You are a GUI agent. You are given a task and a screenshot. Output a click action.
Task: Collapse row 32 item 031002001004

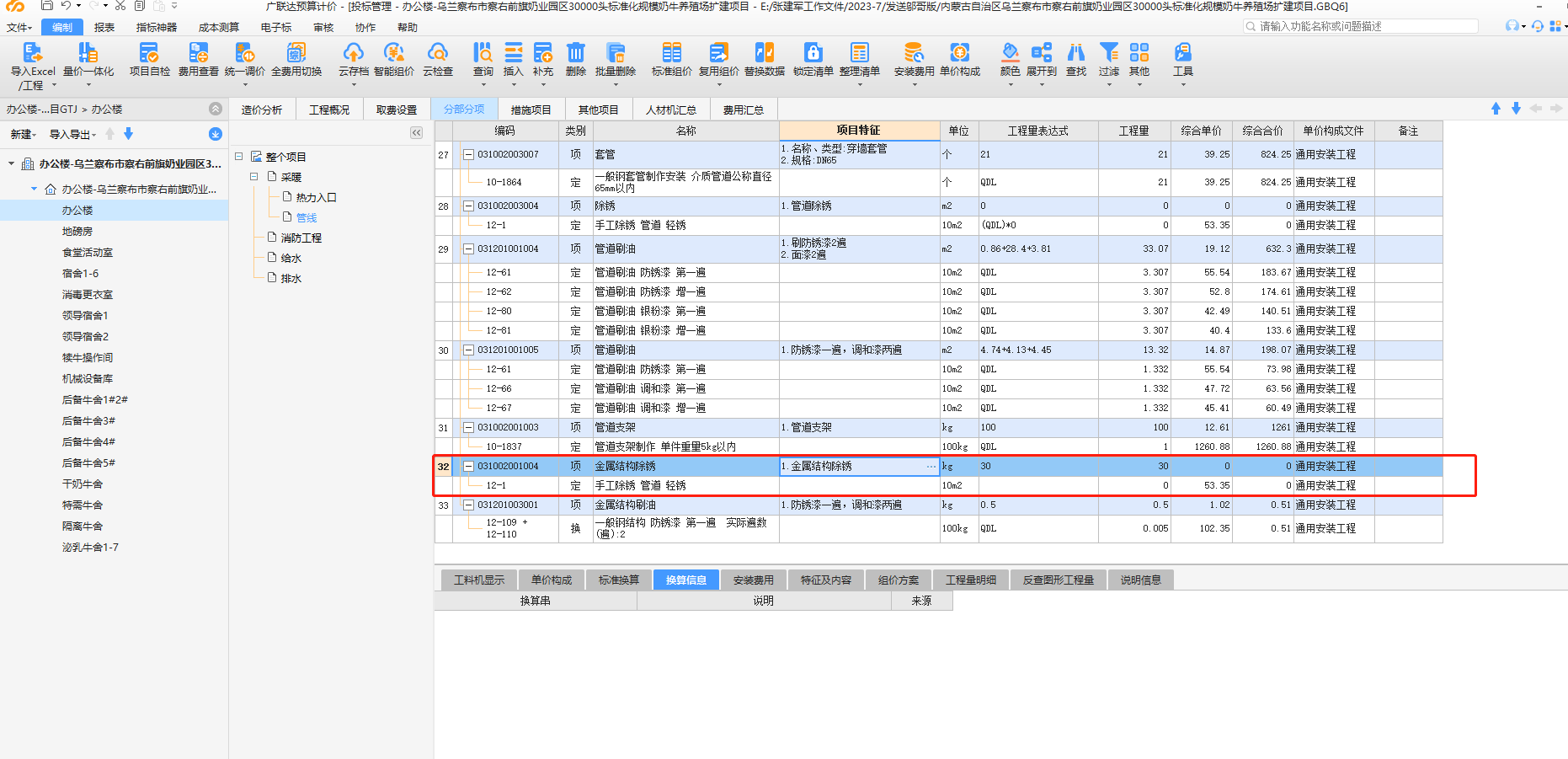(x=468, y=466)
